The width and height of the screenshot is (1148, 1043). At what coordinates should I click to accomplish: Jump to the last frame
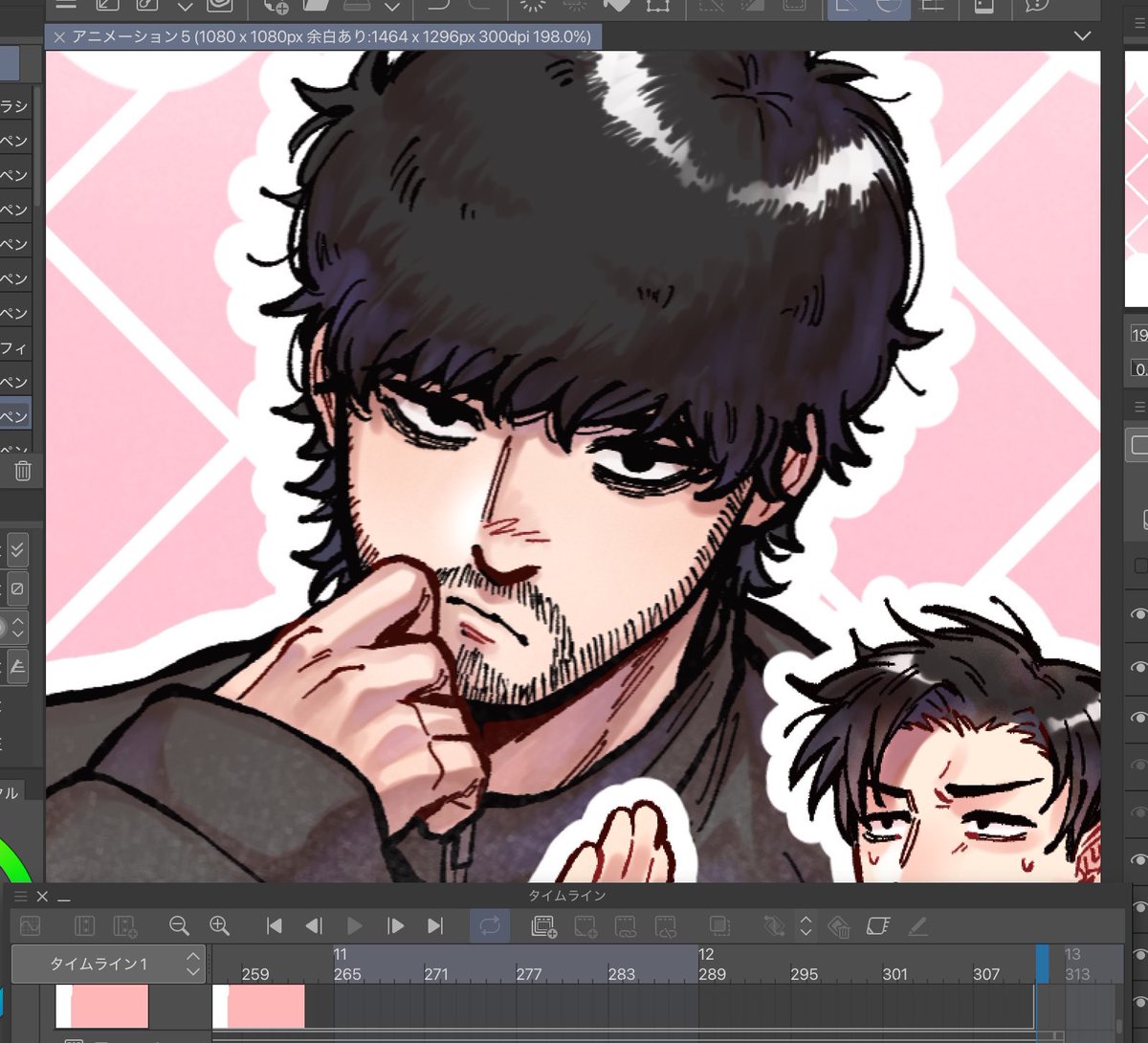(x=435, y=925)
